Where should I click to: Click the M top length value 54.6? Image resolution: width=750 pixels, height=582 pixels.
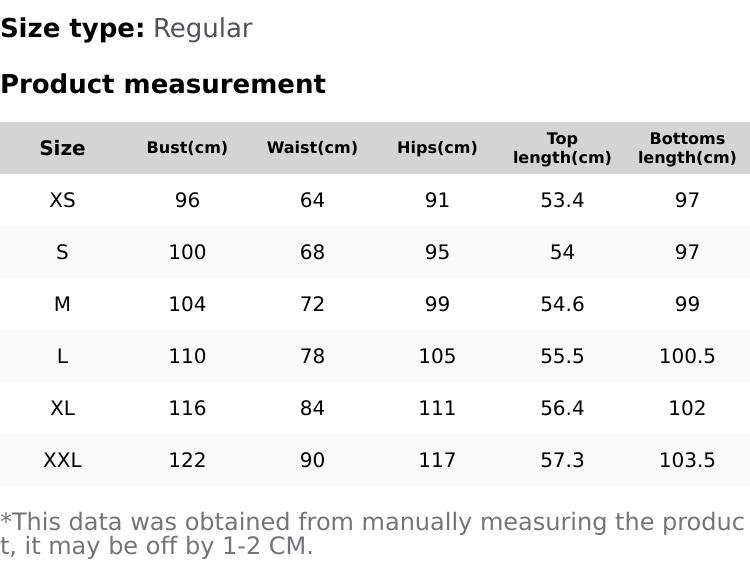(x=562, y=304)
